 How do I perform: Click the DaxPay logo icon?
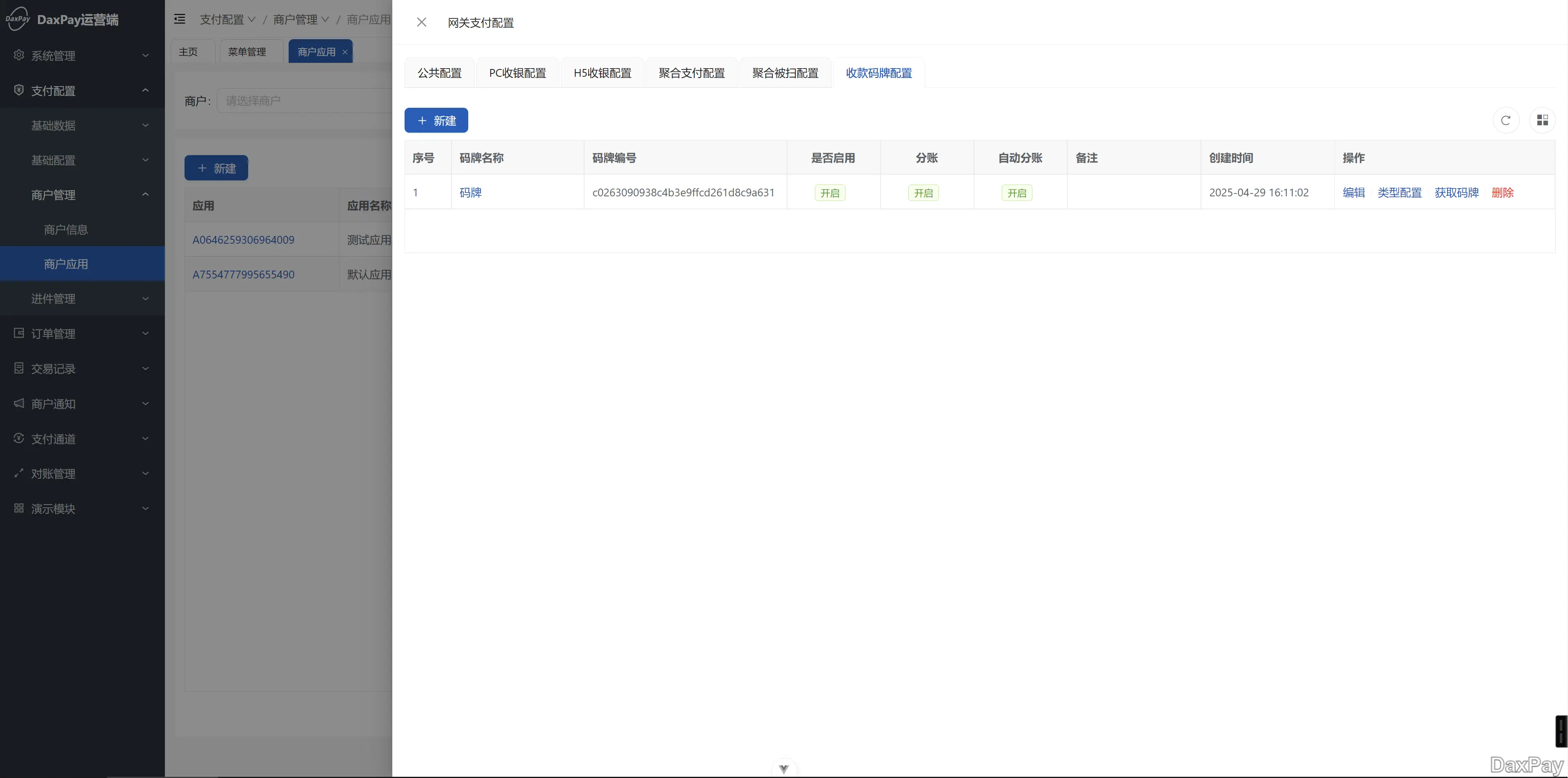point(18,19)
